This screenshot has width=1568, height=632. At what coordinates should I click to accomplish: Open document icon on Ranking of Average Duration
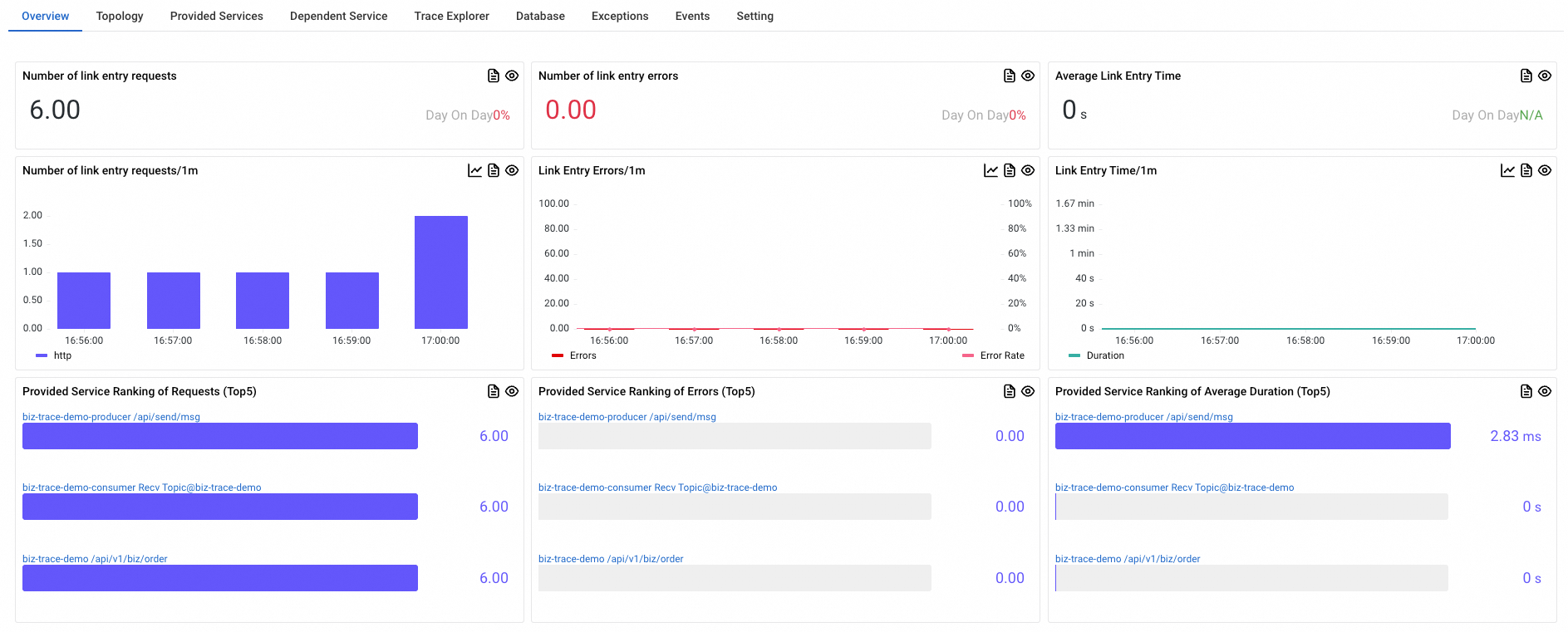click(x=1526, y=391)
